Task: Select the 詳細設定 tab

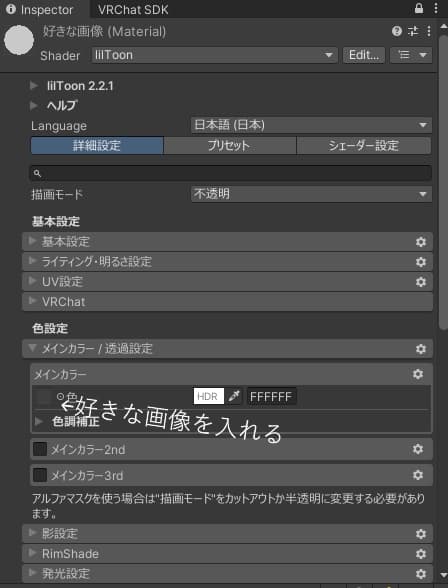Action: tap(97, 146)
